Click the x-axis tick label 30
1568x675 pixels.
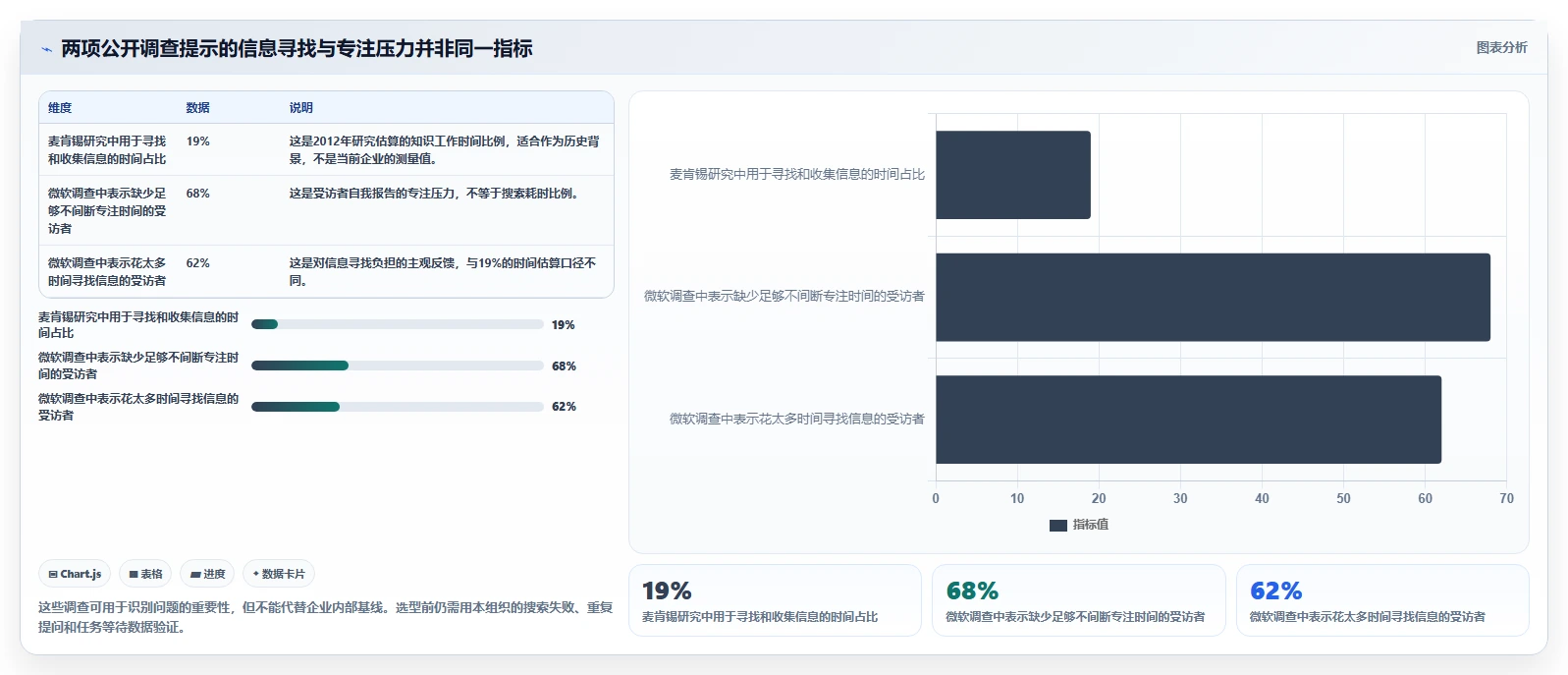(x=1180, y=499)
